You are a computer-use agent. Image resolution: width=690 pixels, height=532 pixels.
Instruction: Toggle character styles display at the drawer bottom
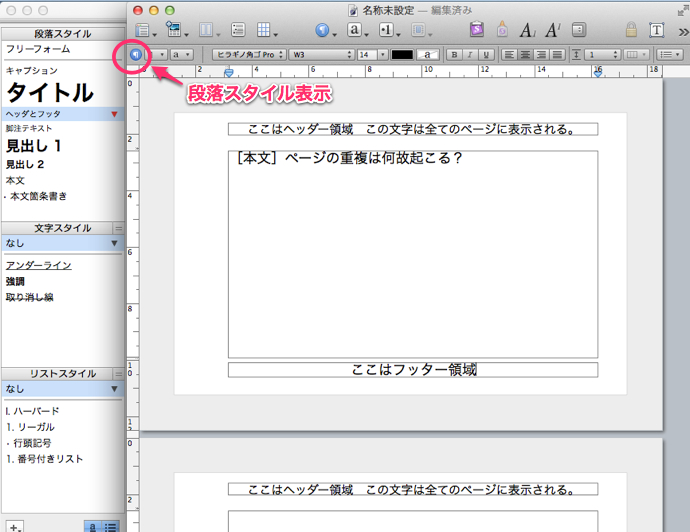(x=93, y=526)
